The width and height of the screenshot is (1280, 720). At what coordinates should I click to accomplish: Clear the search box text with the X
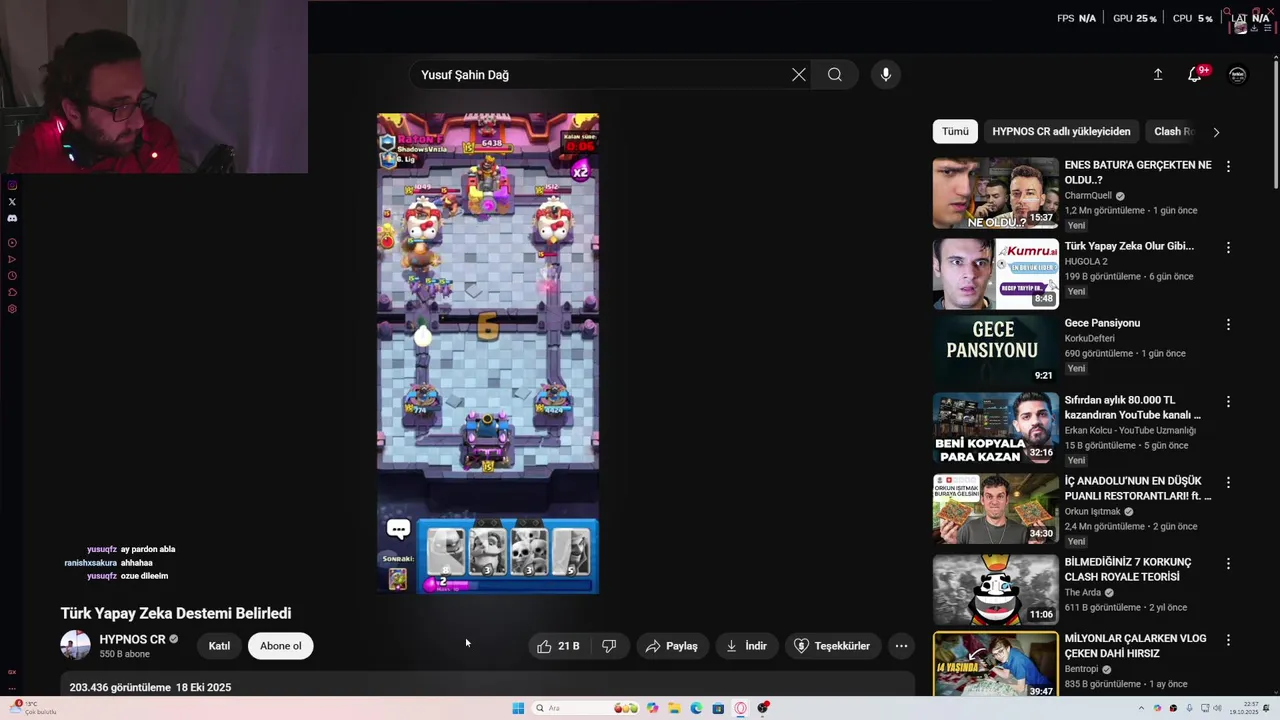[798, 75]
